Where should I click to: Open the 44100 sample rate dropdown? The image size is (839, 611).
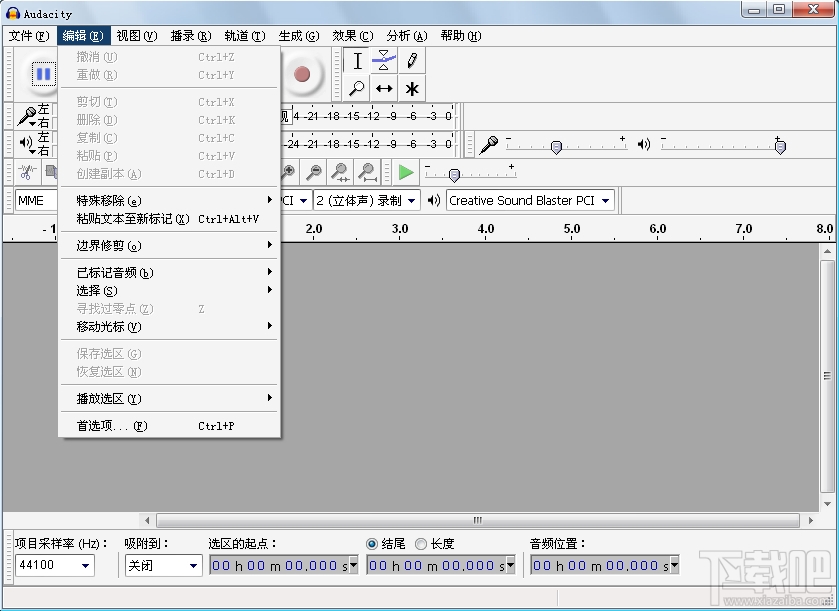(55, 565)
